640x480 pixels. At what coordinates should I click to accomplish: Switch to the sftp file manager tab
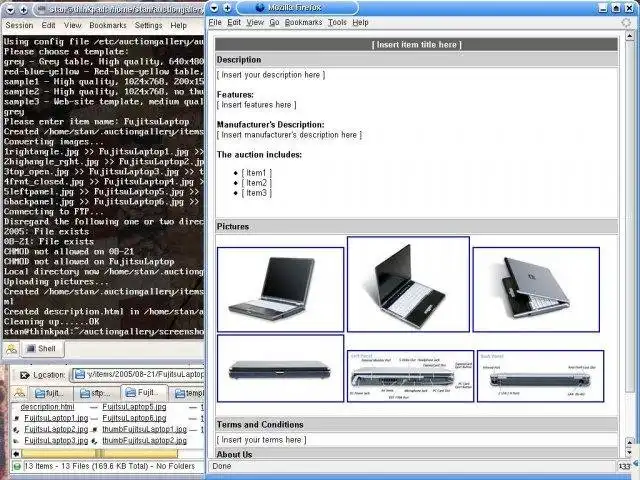click(x=96, y=393)
